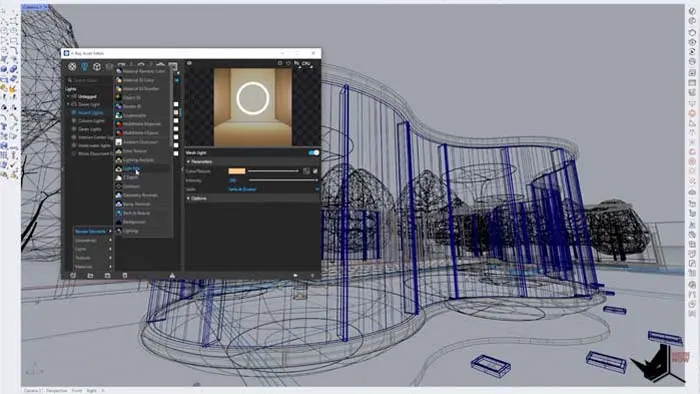Click the import asset folder icon in bottom bar
Viewport: 700px width, 394px height.
click(x=90, y=275)
